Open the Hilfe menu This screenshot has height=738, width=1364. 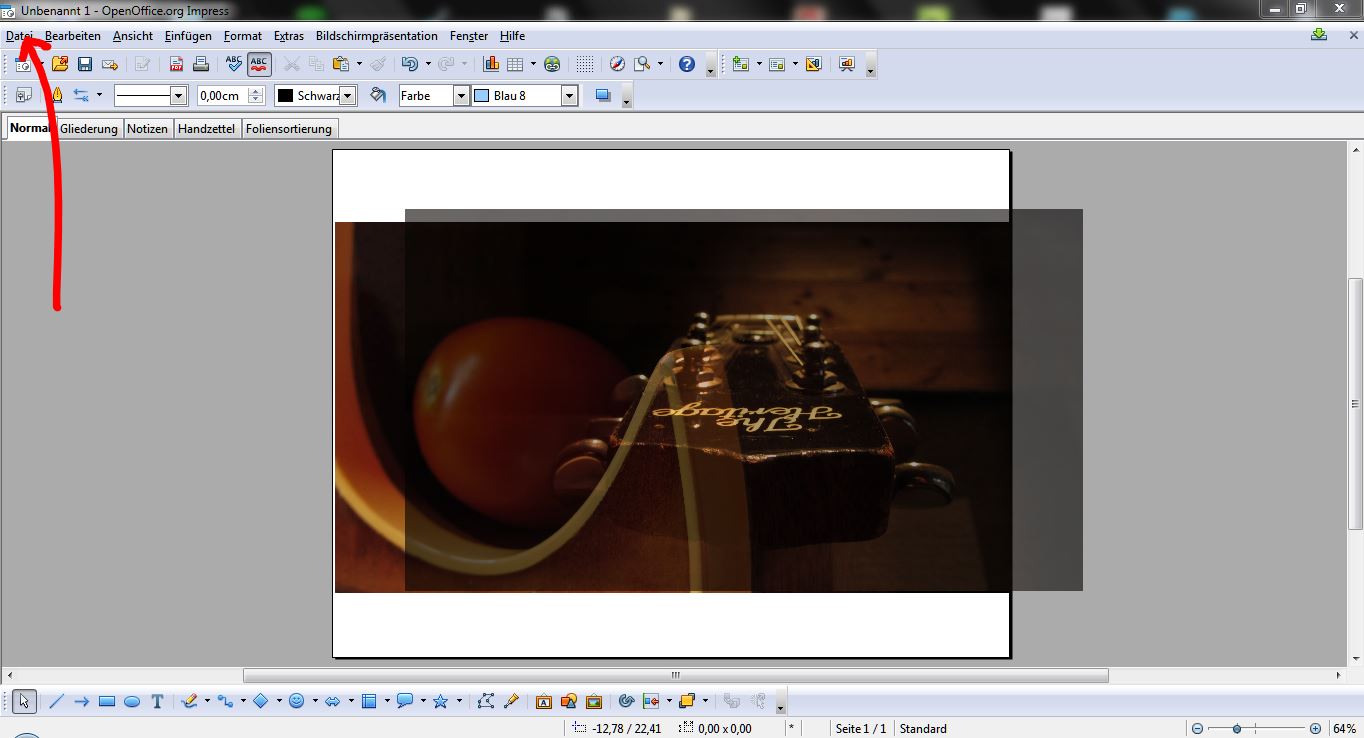click(x=512, y=36)
